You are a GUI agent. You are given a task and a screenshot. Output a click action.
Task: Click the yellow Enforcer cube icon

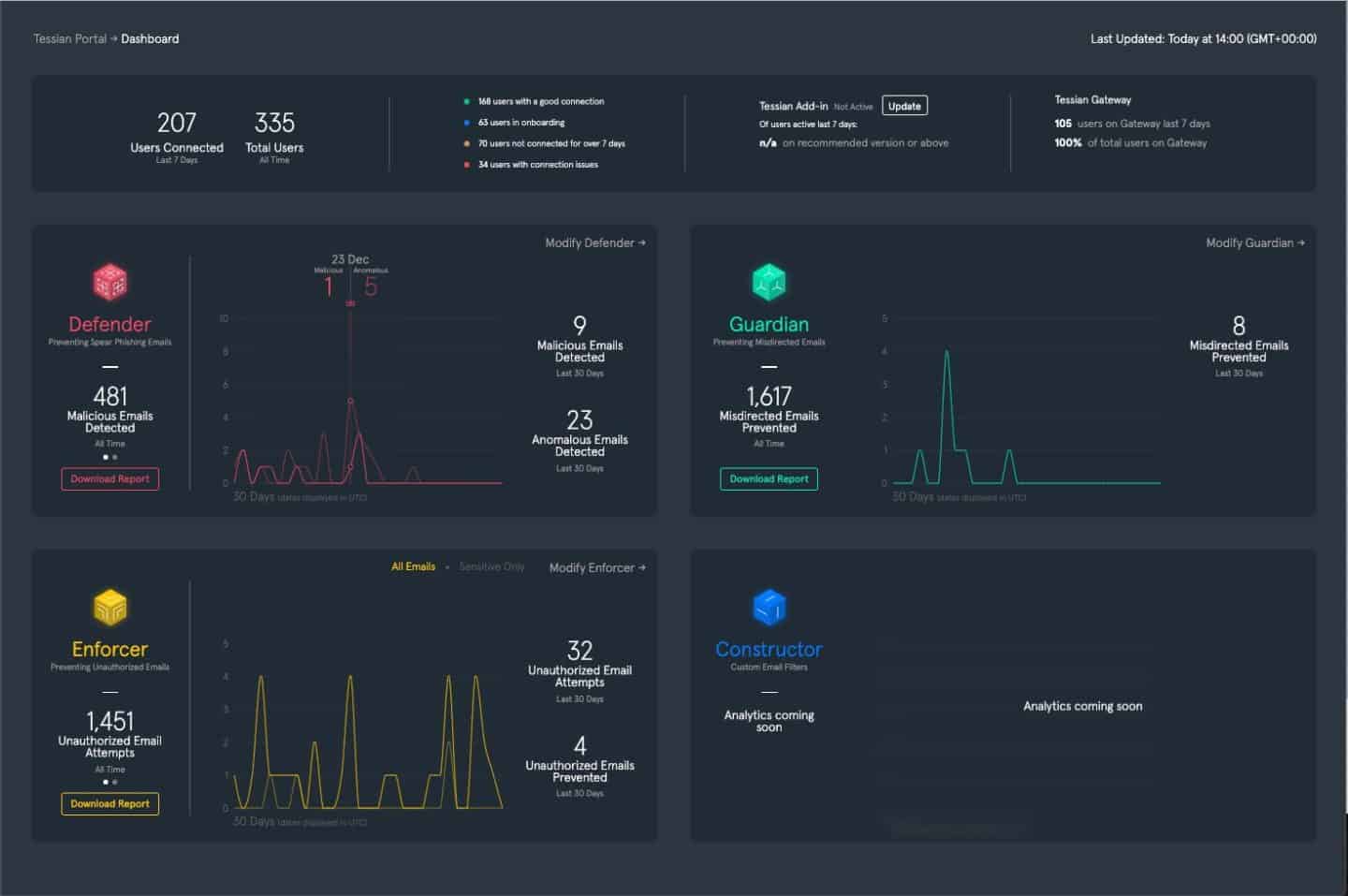tap(110, 608)
